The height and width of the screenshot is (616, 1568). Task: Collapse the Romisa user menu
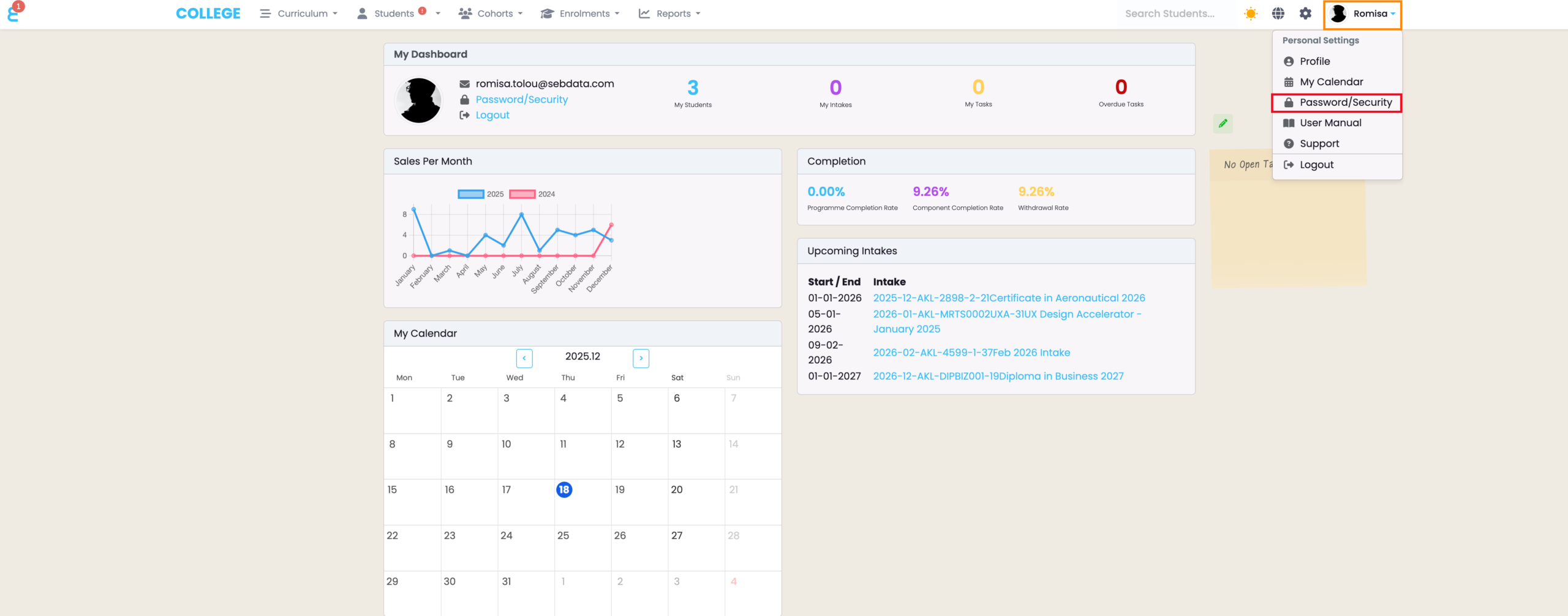pos(1362,13)
